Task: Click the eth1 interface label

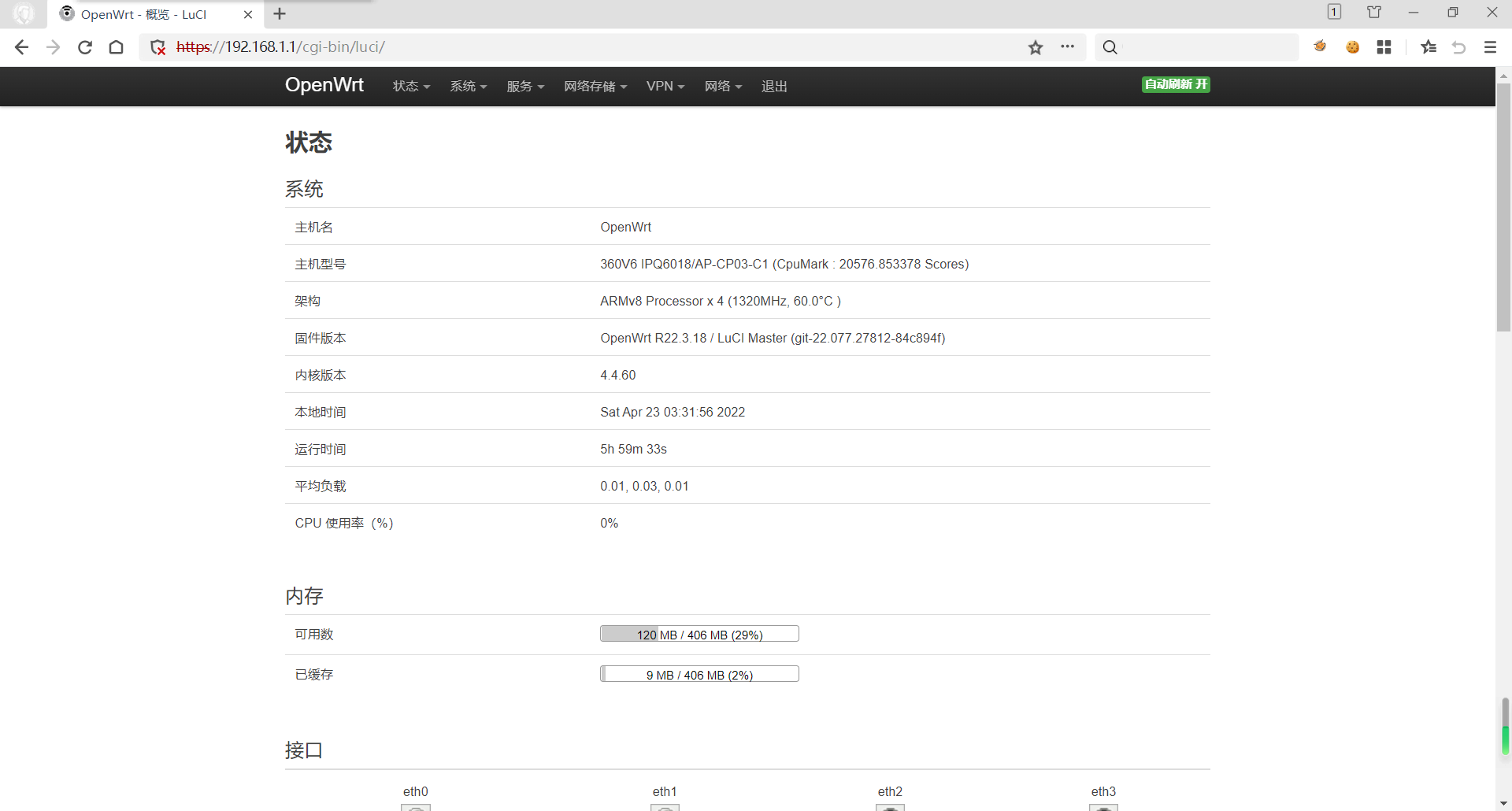Action: click(665, 791)
